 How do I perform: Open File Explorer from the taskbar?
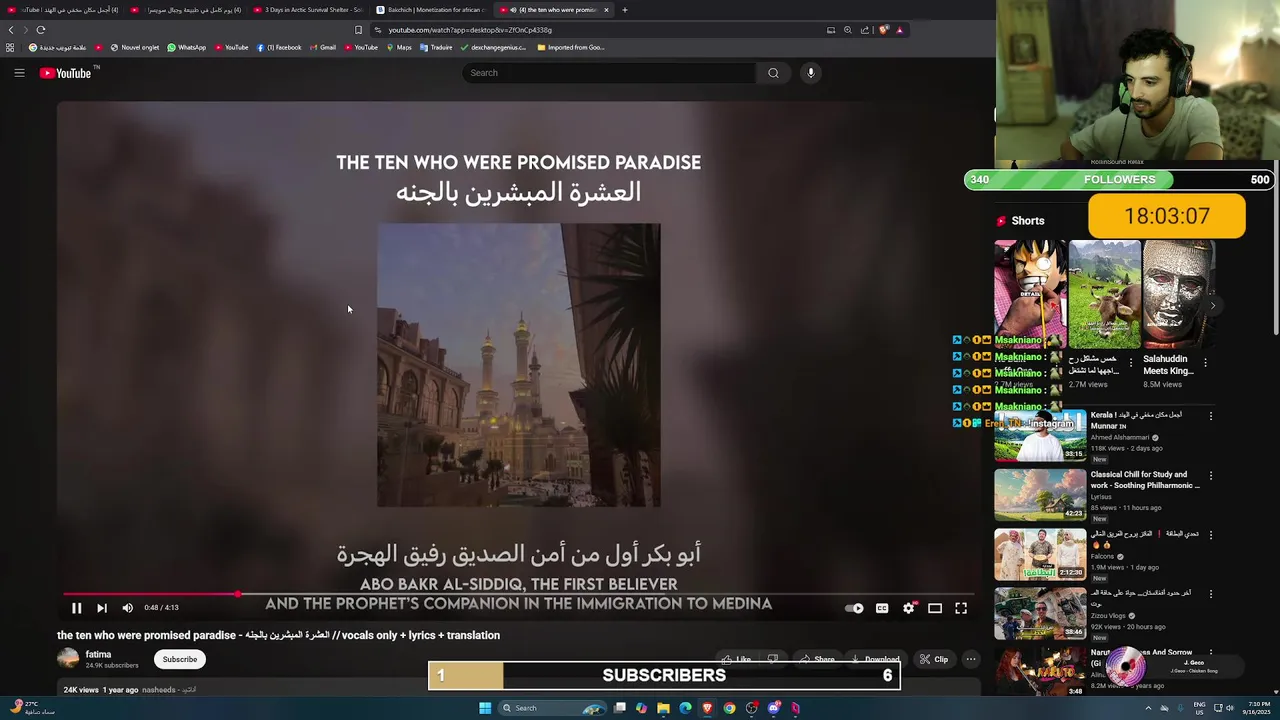pos(663,708)
